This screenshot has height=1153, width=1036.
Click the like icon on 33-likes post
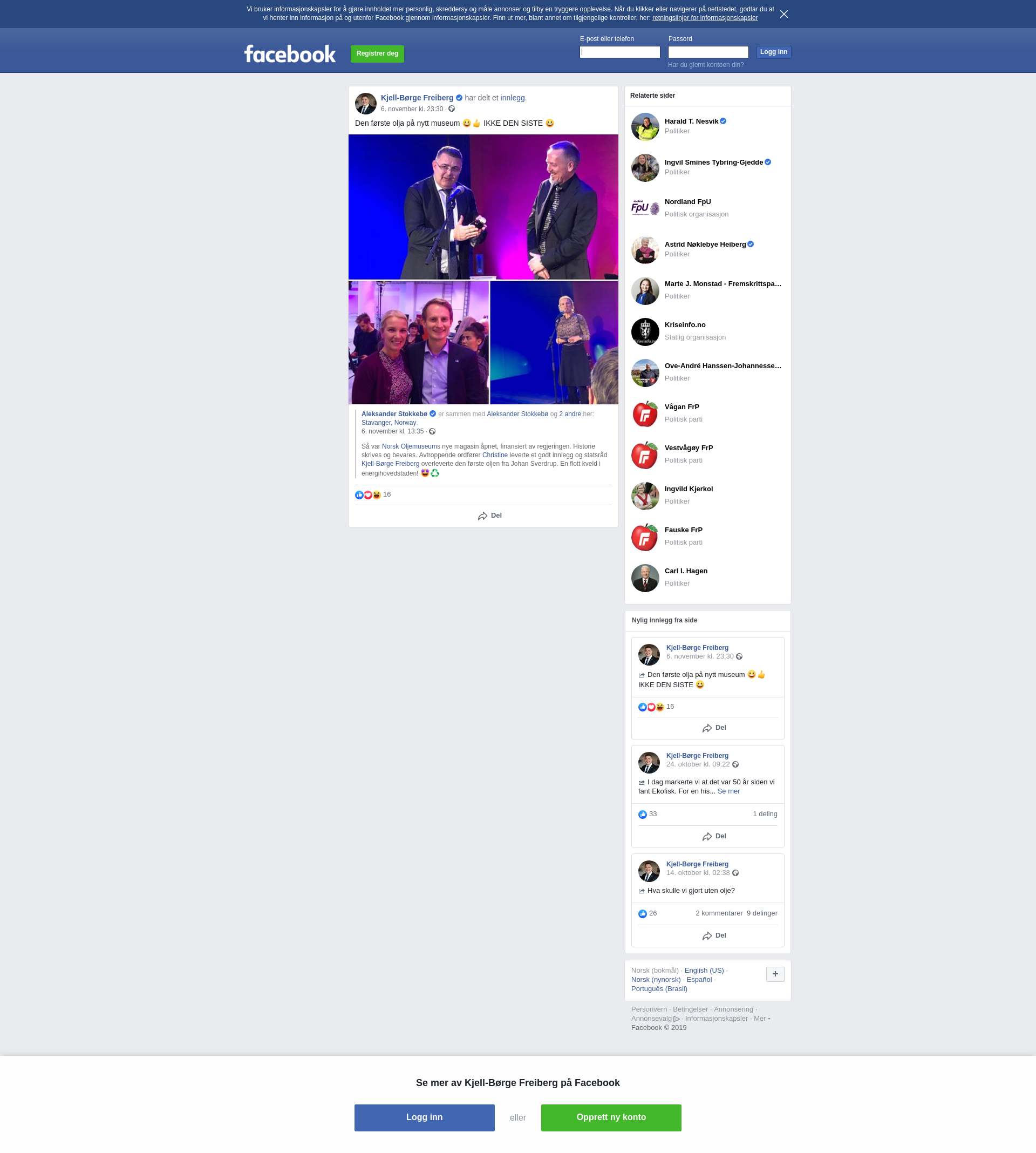tap(643, 814)
